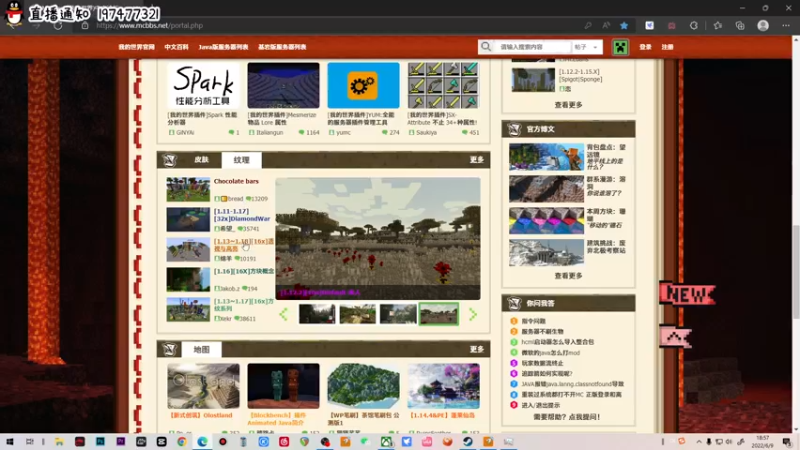This screenshot has width=800, height=450.
Task: Open Microsoft Edge from the taskbar
Action: [203, 442]
